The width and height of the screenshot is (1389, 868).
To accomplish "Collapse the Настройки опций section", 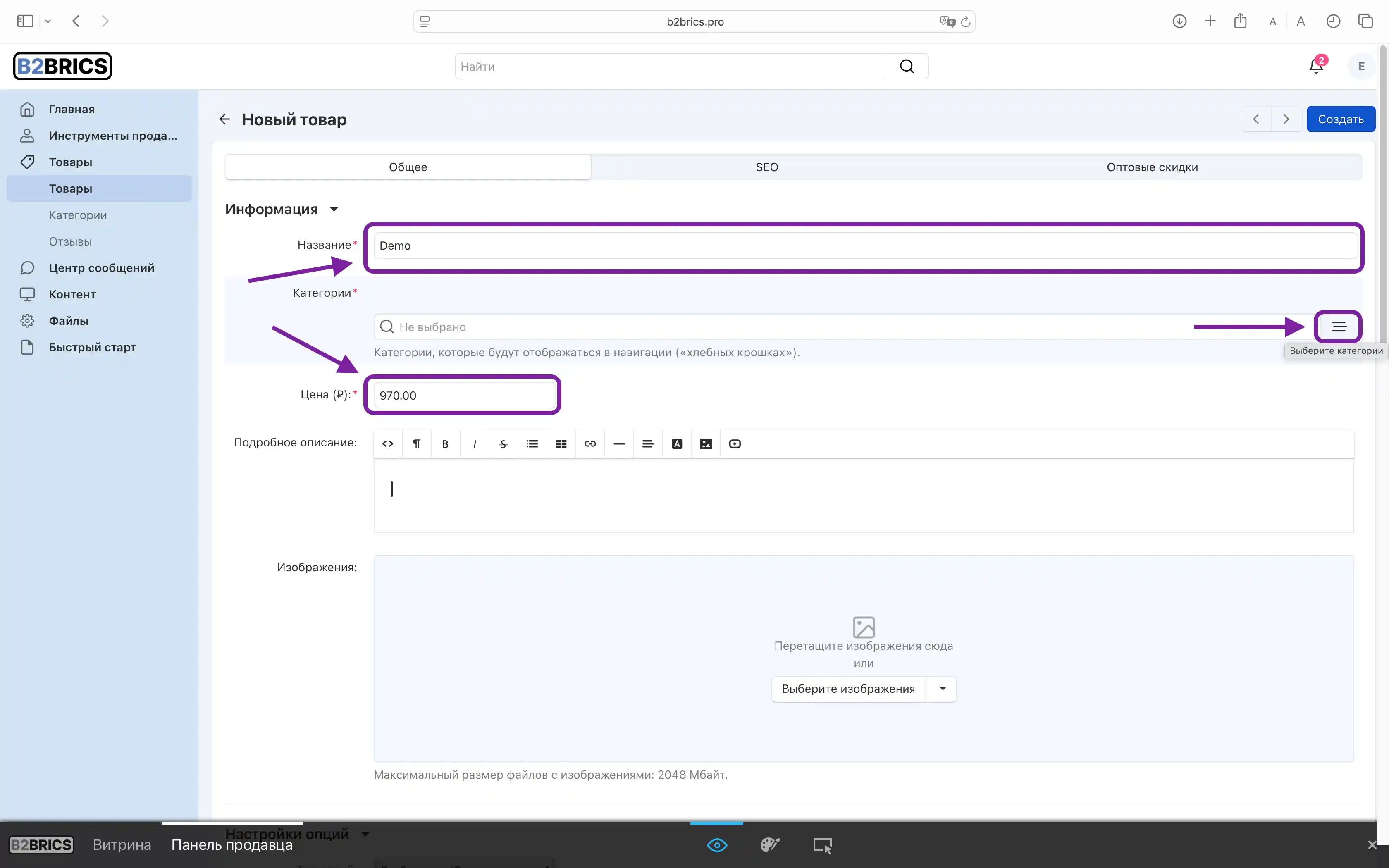I will [x=297, y=834].
